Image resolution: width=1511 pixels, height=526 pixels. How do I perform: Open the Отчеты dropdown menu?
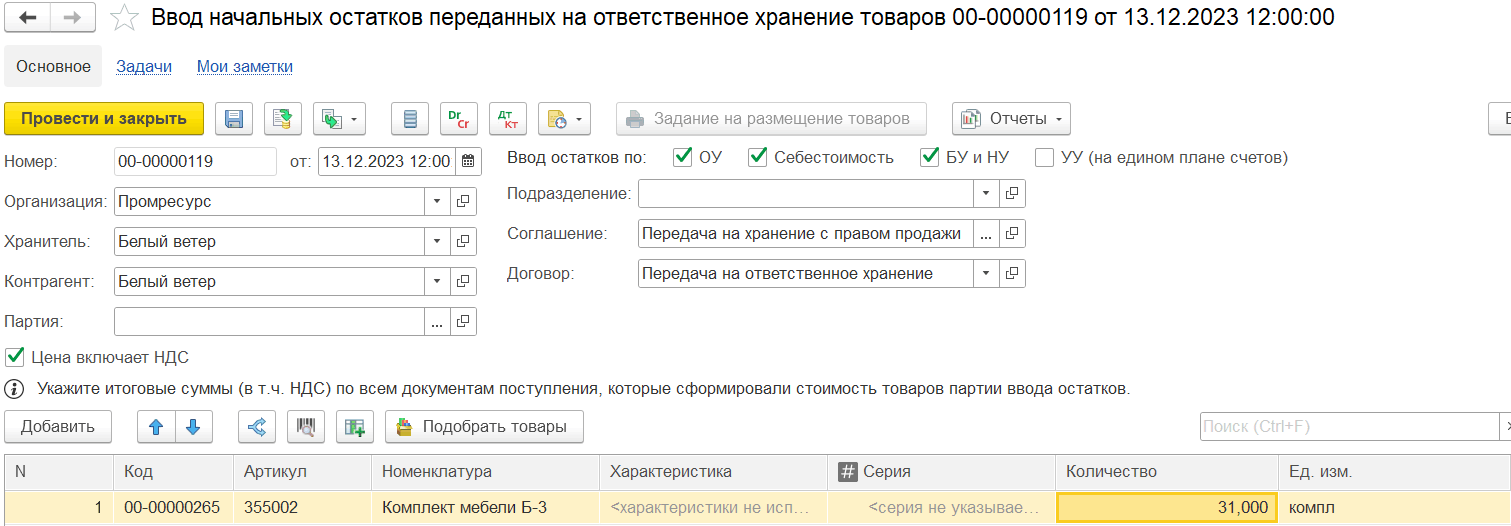click(x=1011, y=119)
